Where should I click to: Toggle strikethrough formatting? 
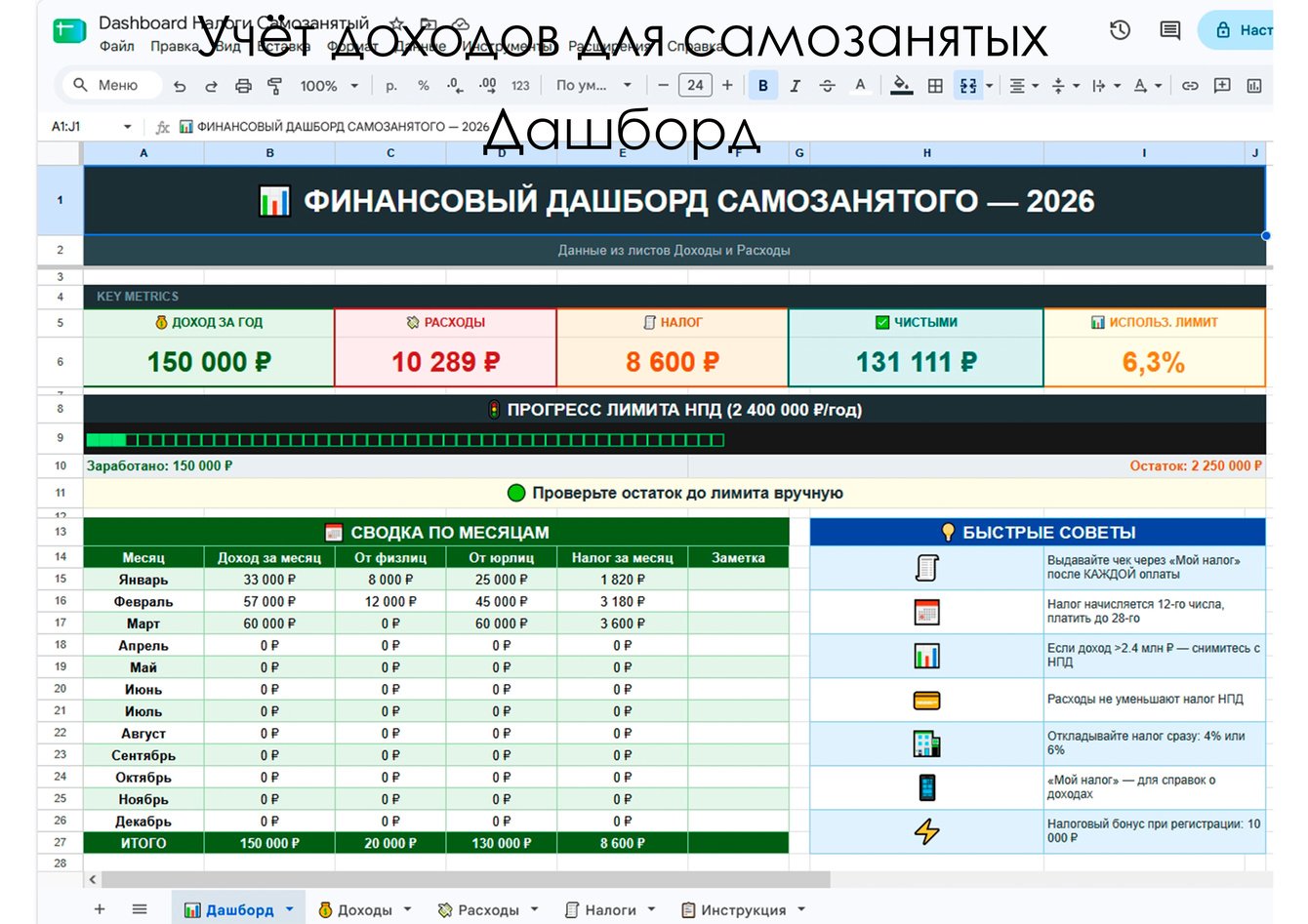[x=827, y=86]
